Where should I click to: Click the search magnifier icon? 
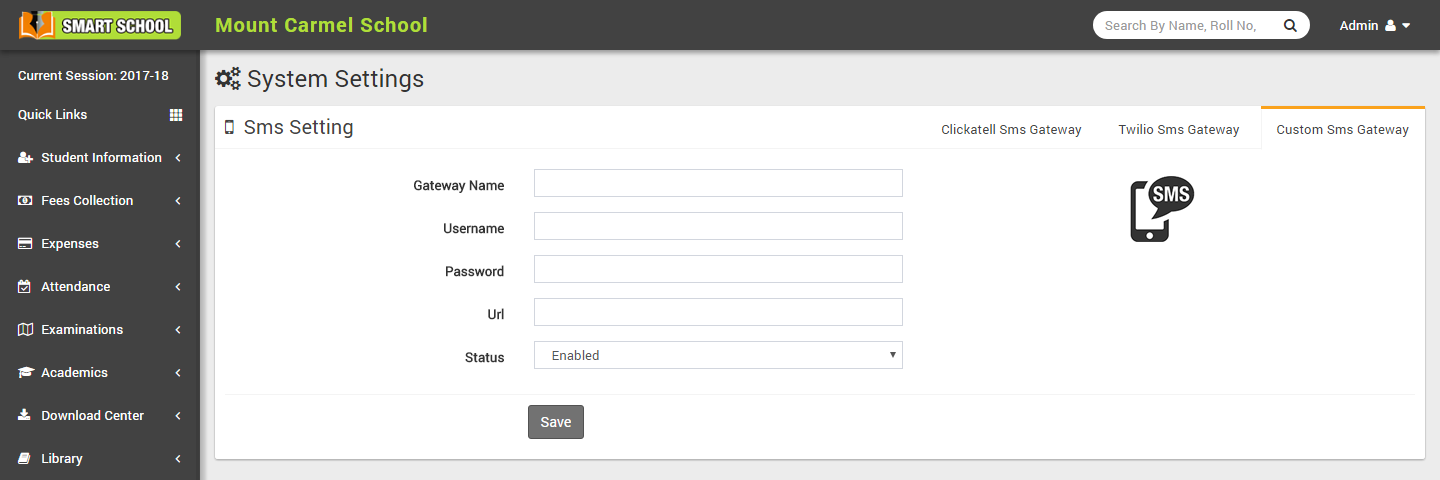1290,26
